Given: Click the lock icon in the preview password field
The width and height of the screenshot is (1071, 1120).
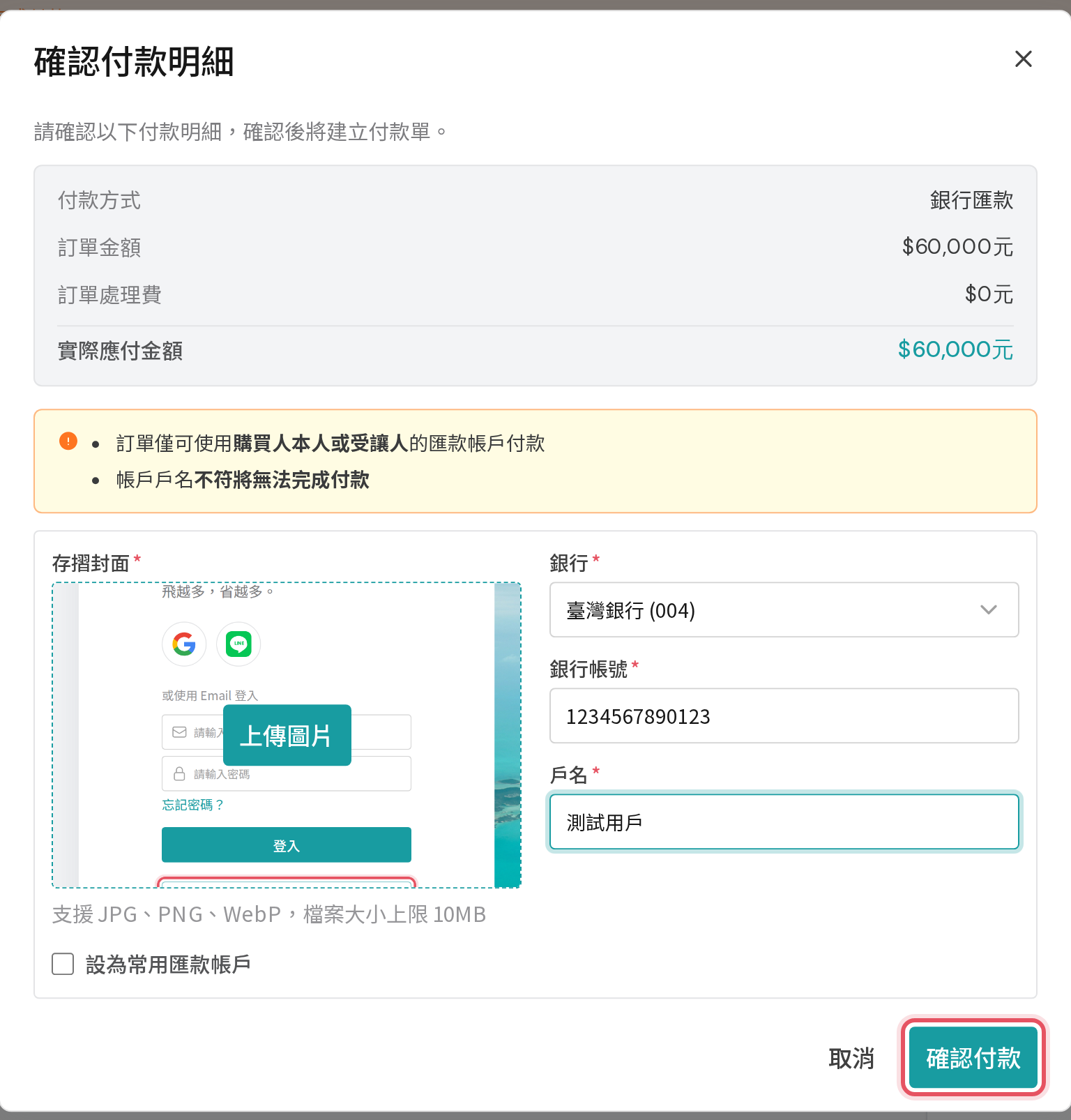Looking at the screenshot, I should pyautogui.click(x=179, y=774).
